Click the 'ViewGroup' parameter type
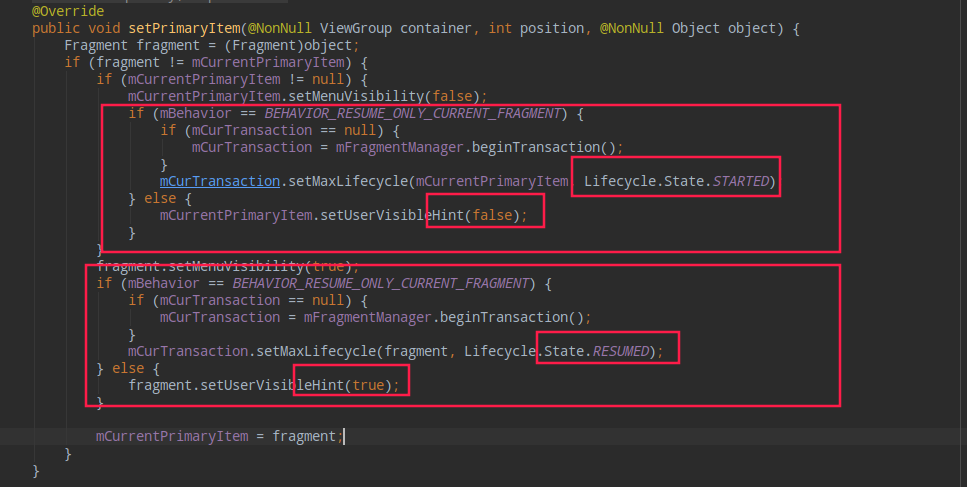The width and height of the screenshot is (967, 487). [x=356, y=28]
